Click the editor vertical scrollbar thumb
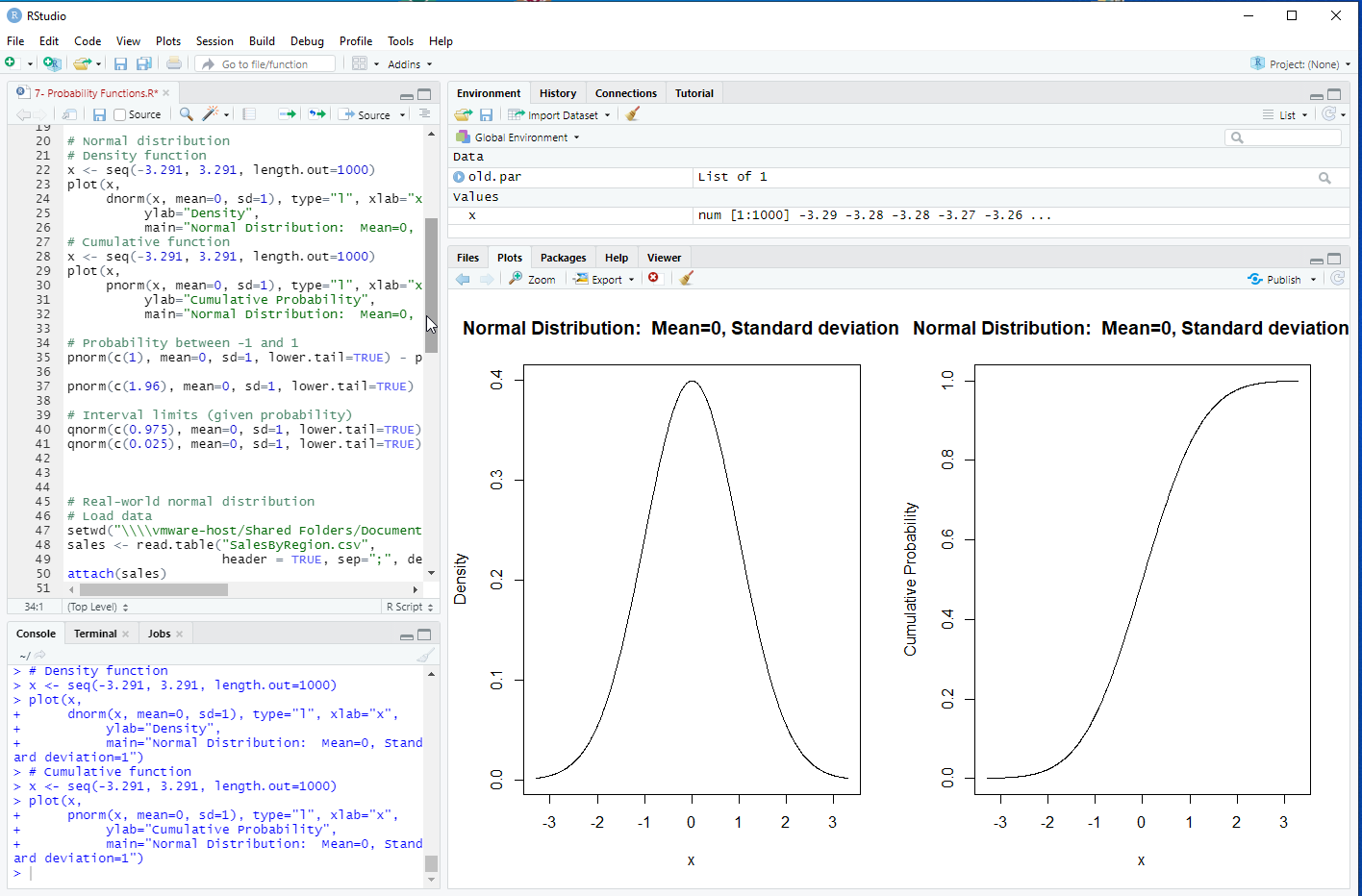Image resolution: width=1362 pixels, height=896 pixels. pyautogui.click(x=431, y=286)
